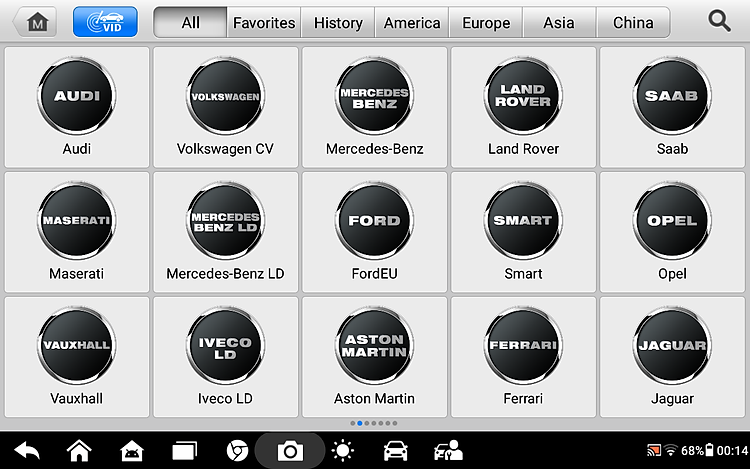Viewport: 750px width, 469px height.
Task: Tap the 68% battery indicator
Action: pos(697,450)
